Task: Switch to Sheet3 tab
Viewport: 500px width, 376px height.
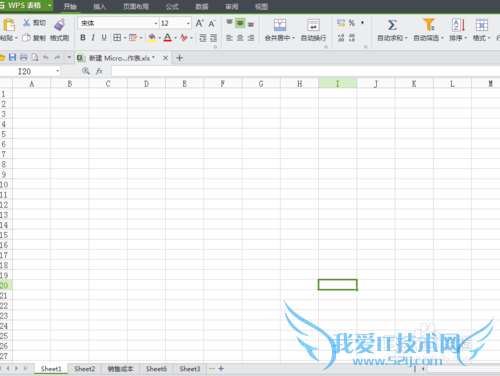Action: [190, 369]
